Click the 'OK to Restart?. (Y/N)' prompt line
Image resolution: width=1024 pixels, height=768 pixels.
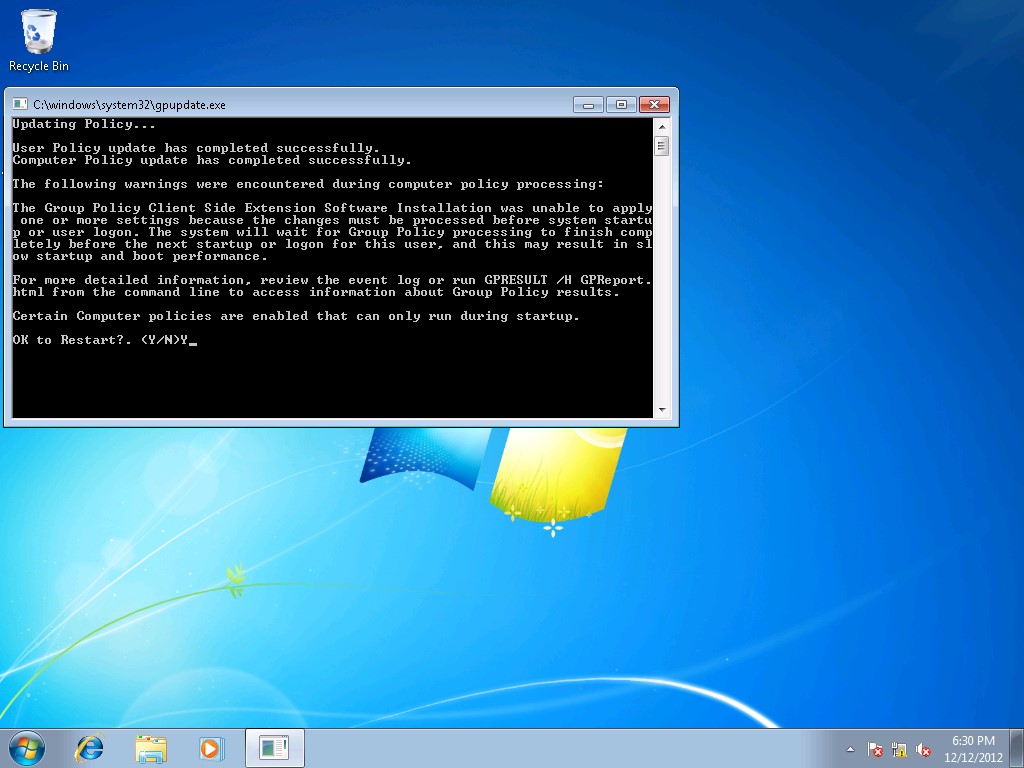(x=104, y=340)
